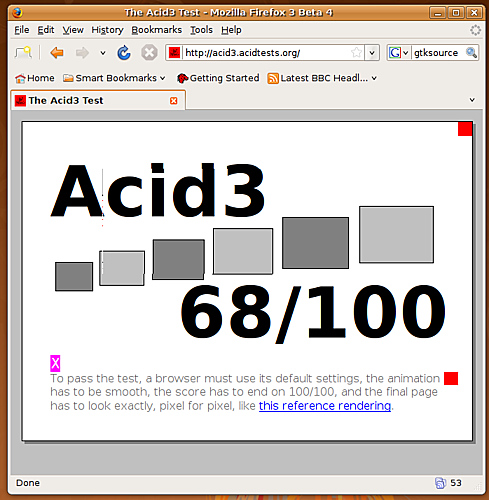Viewport: 489px width, 500px height.
Task: Open the Getting Started bookmark
Action: (218, 78)
